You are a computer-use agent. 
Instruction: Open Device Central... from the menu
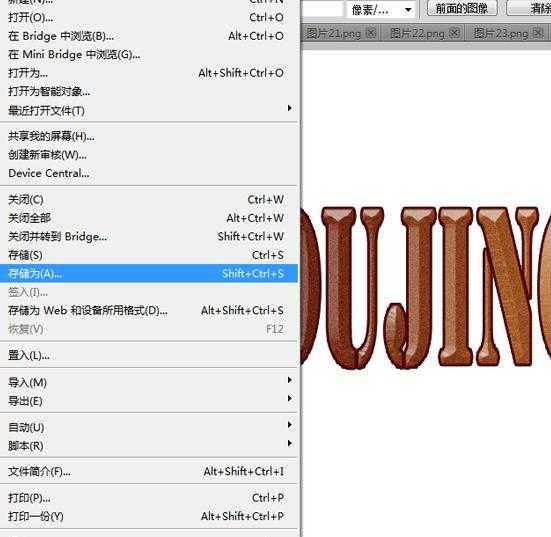click(x=149, y=173)
